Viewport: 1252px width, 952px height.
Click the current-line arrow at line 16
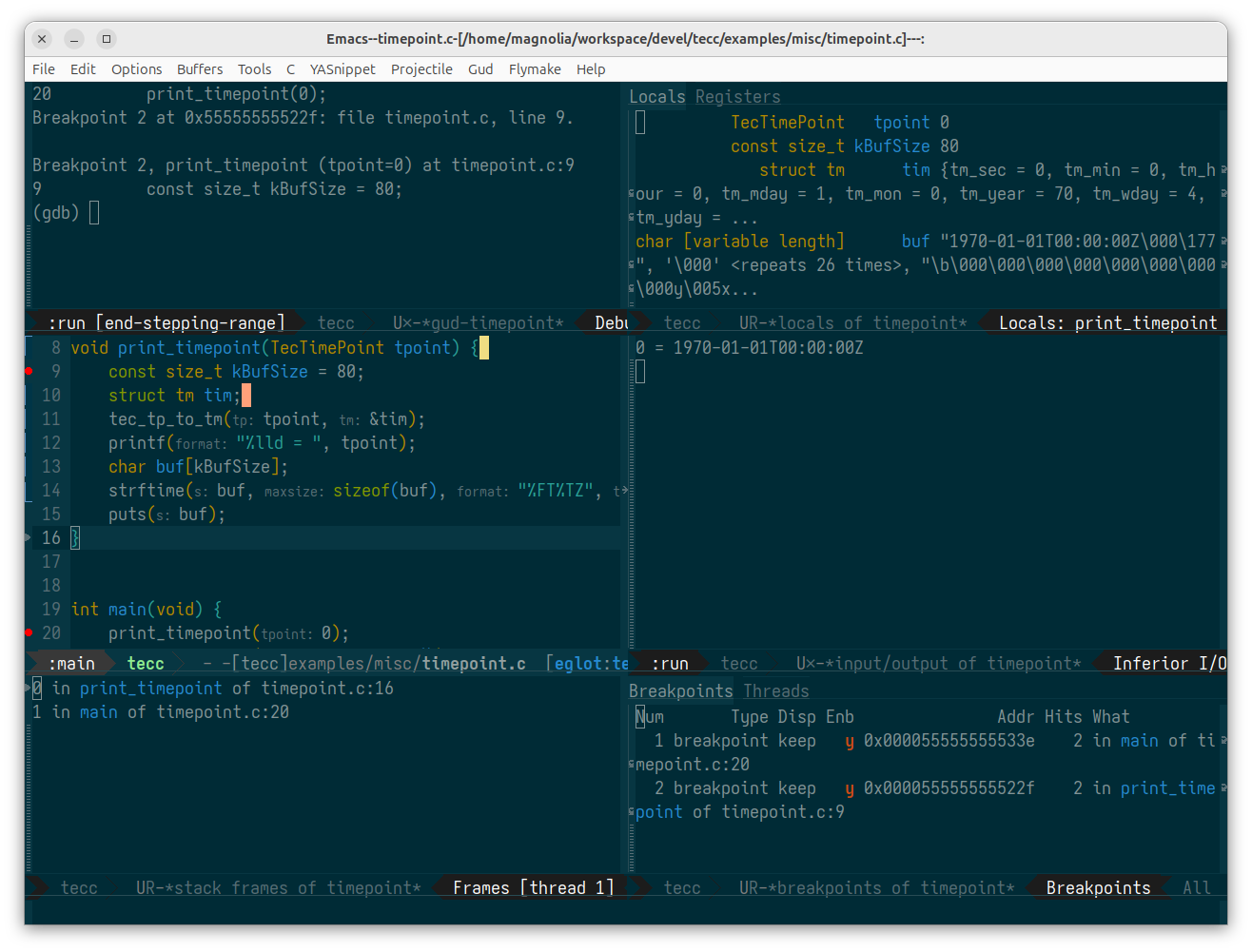coord(28,538)
